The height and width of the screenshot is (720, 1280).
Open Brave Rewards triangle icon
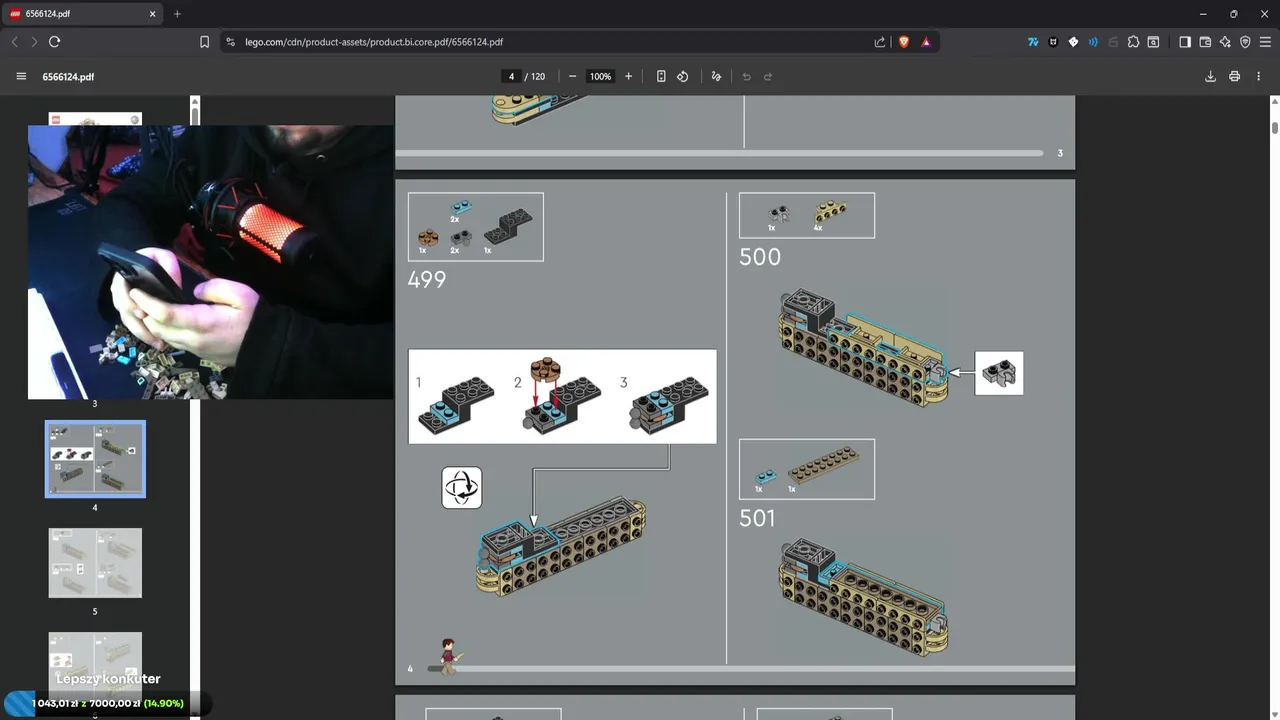(926, 42)
